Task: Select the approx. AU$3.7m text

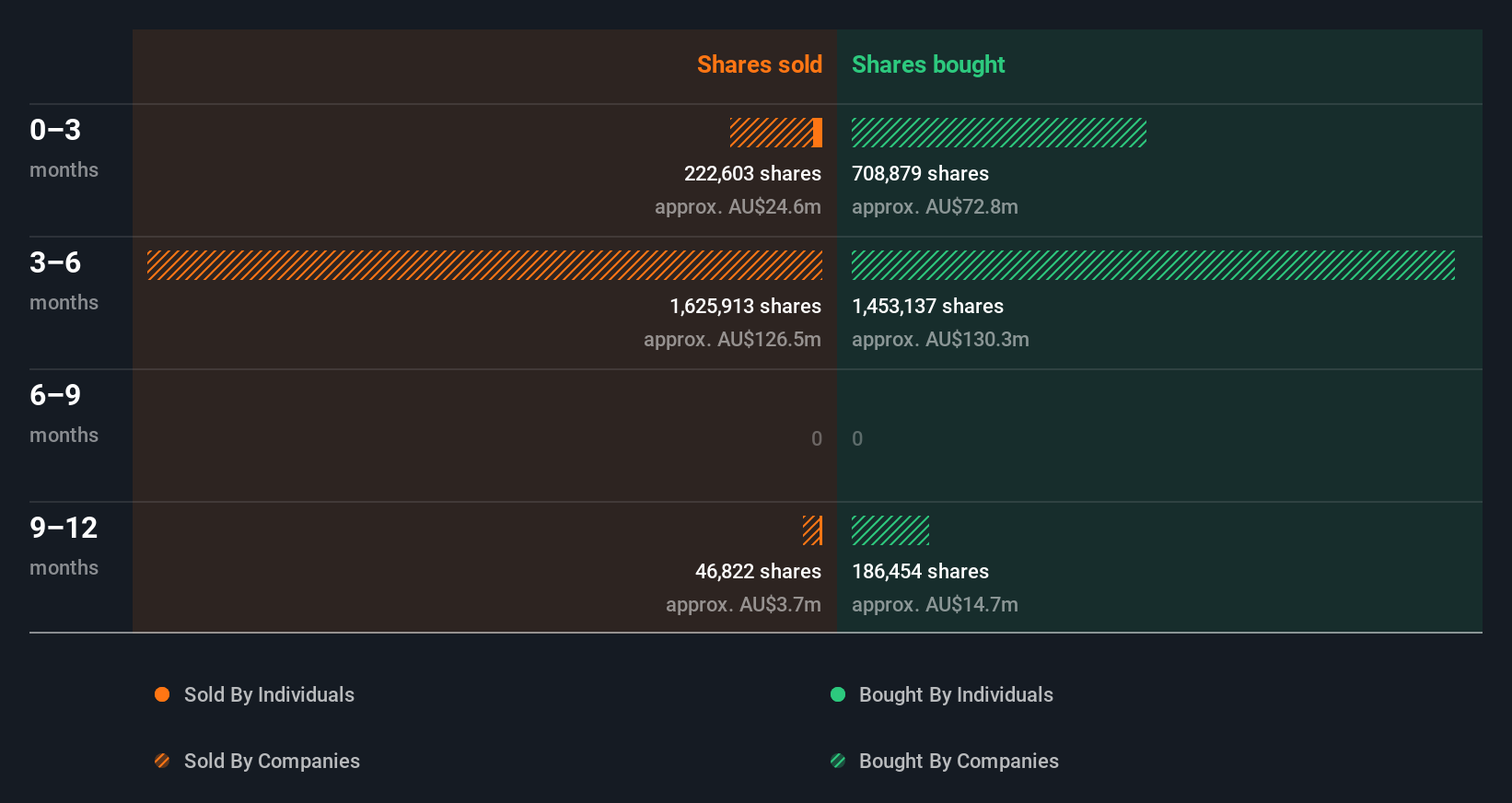Action: pos(743,604)
